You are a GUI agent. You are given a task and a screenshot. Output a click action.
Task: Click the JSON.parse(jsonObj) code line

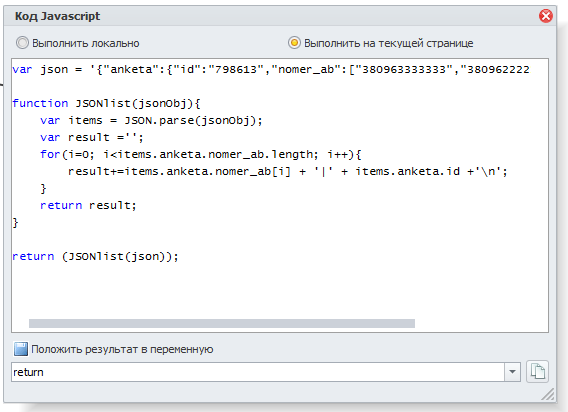(151, 120)
